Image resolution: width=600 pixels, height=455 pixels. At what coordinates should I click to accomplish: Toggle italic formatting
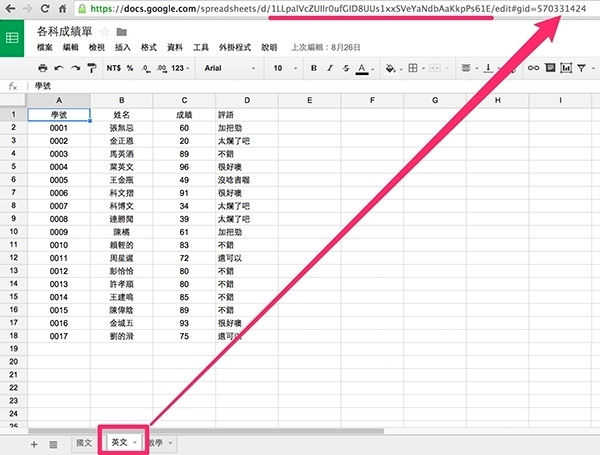tap(330, 68)
